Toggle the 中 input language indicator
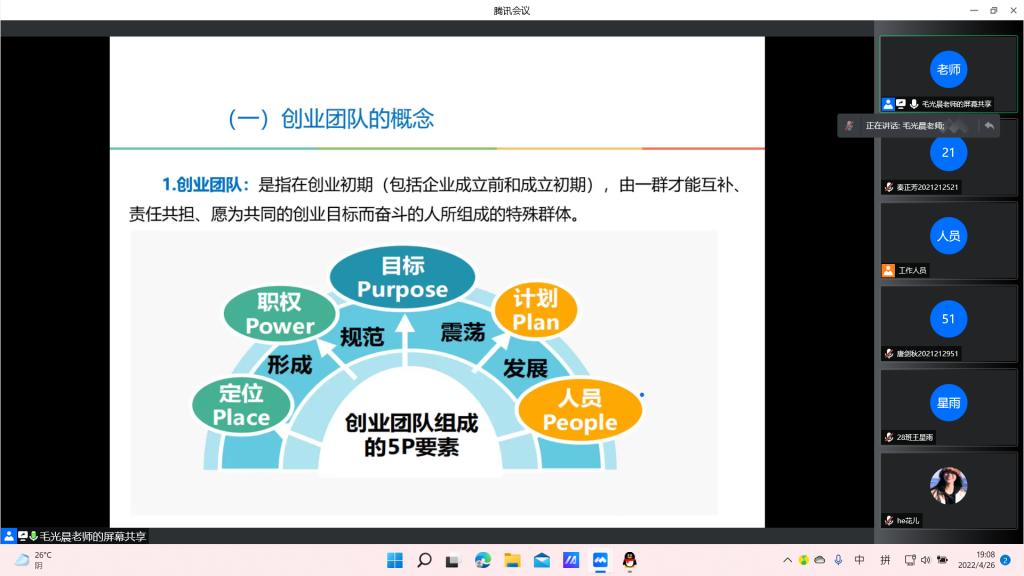The image size is (1024, 576). coord(859,560)
